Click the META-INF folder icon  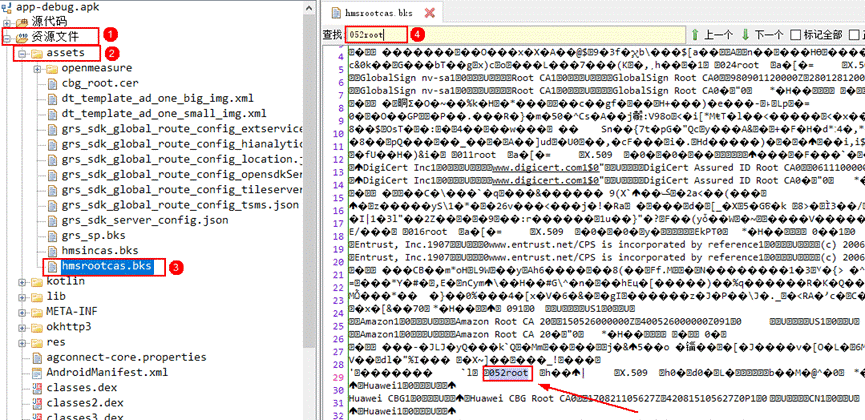point(36,312)
